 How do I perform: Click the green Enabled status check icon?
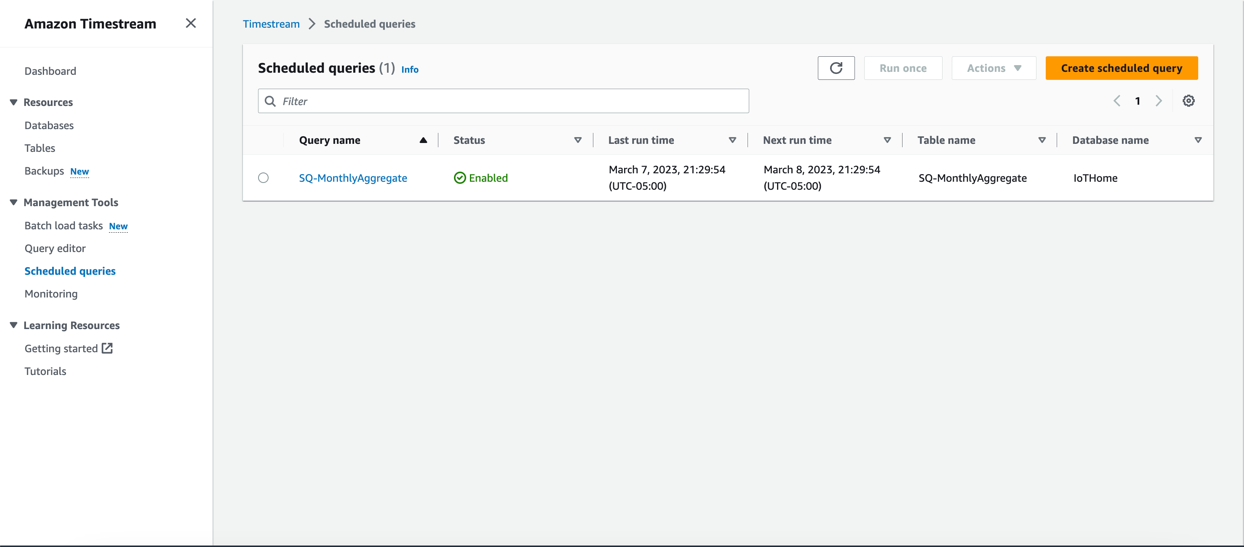[x=460, y=178]
